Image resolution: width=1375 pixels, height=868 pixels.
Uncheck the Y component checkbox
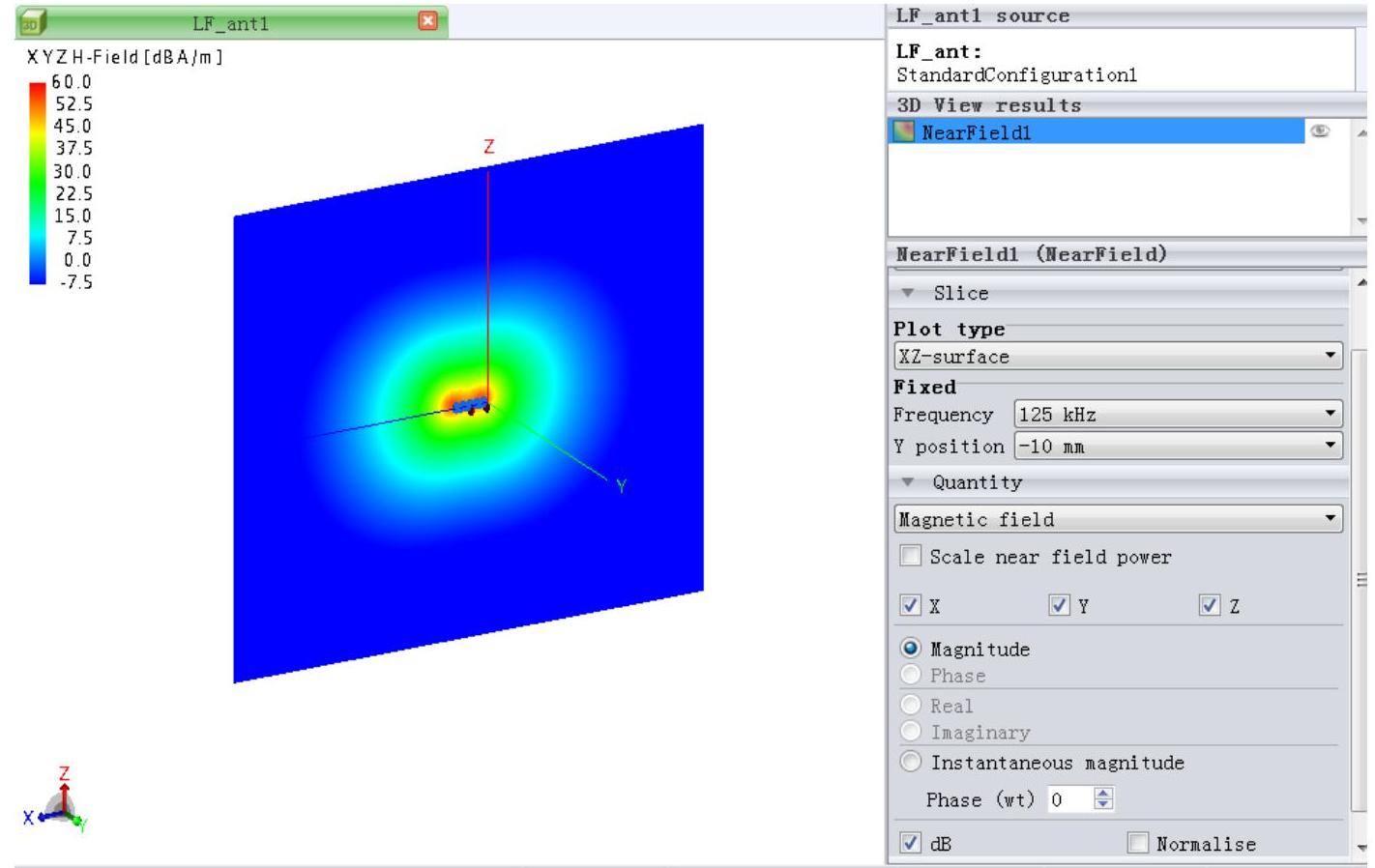click(x=1059, y=605)
